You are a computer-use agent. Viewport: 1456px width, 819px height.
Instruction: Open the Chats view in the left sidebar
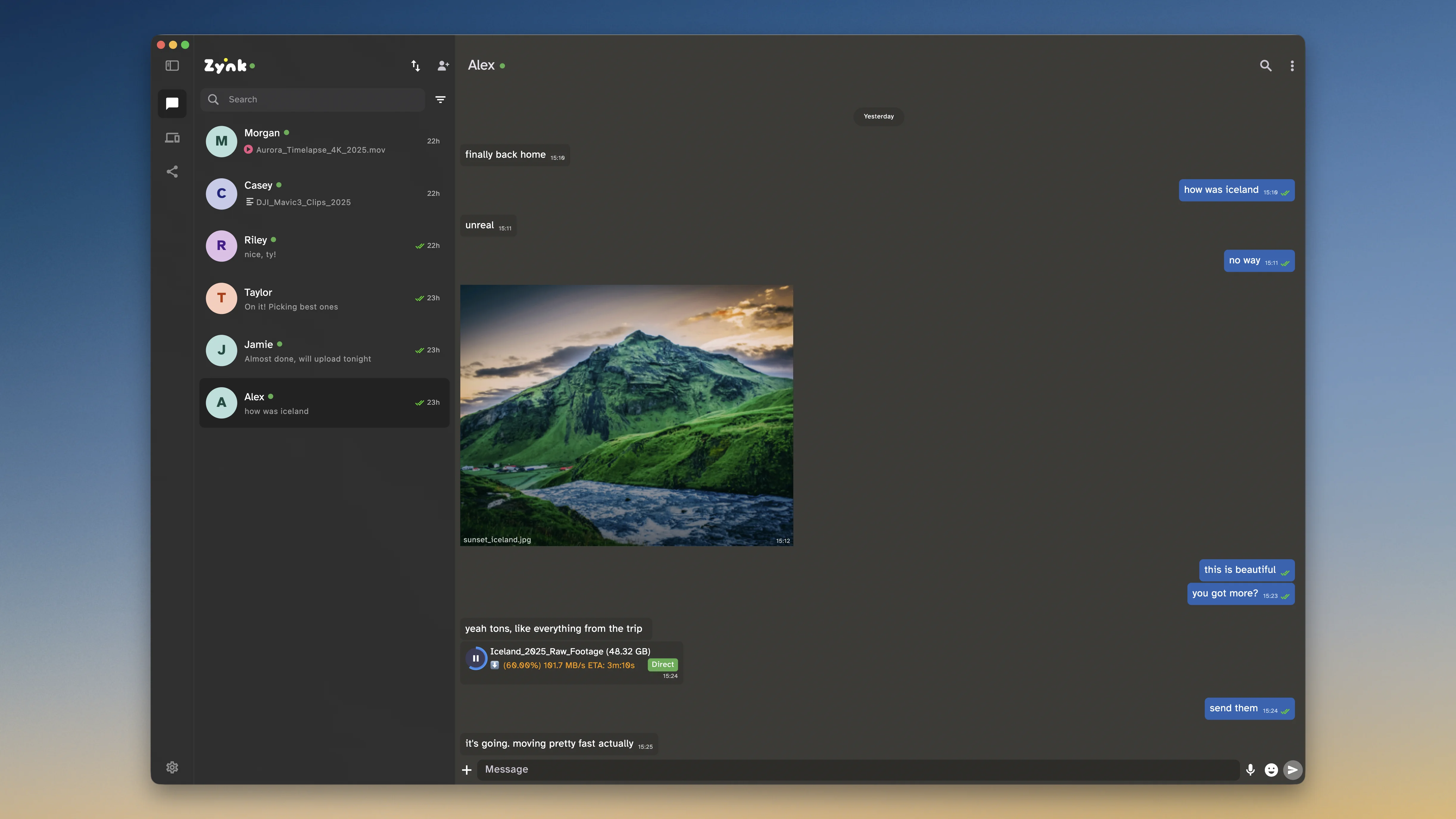pyautogui.click(x=172, y=103)
